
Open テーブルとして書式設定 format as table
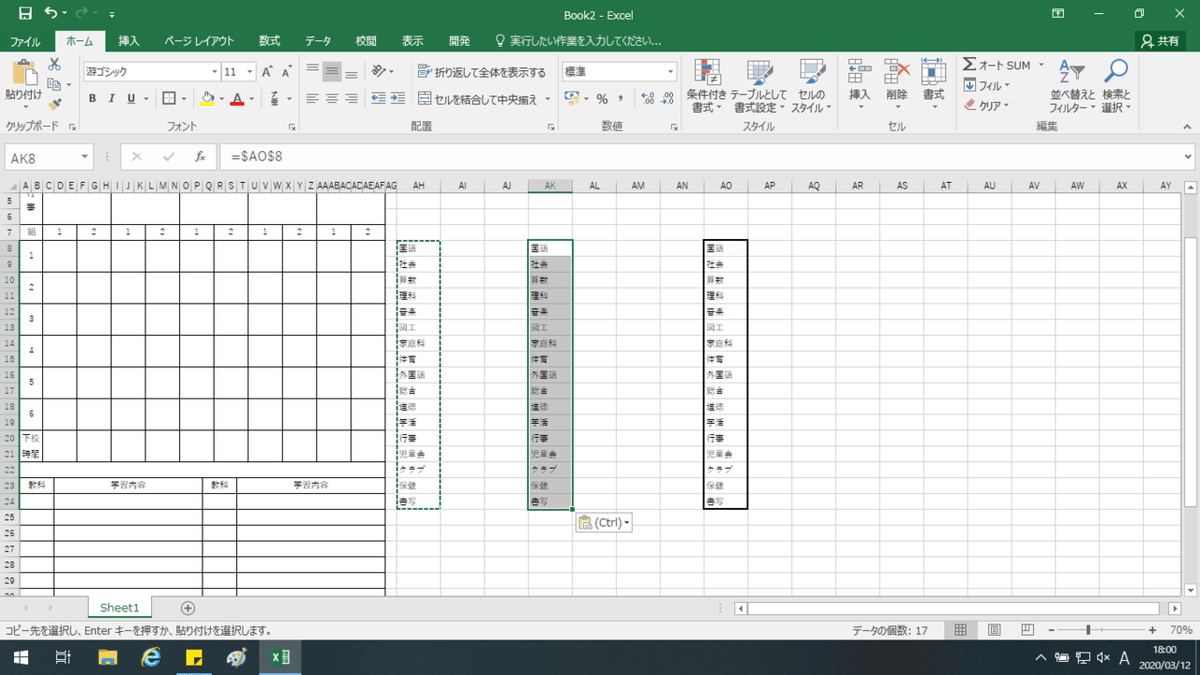(758, 85)
